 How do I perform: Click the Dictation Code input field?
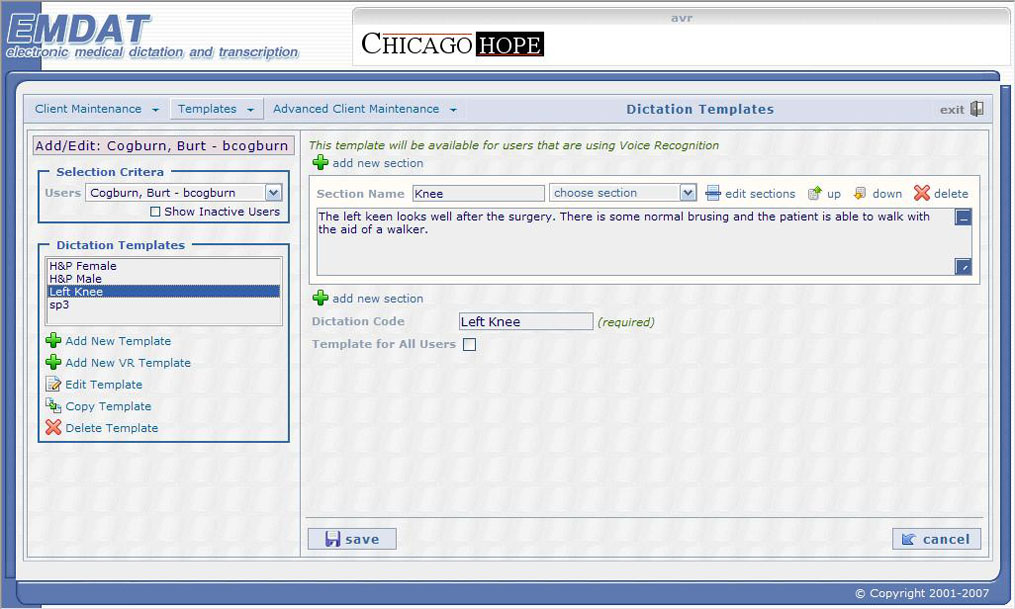(525, 322)
